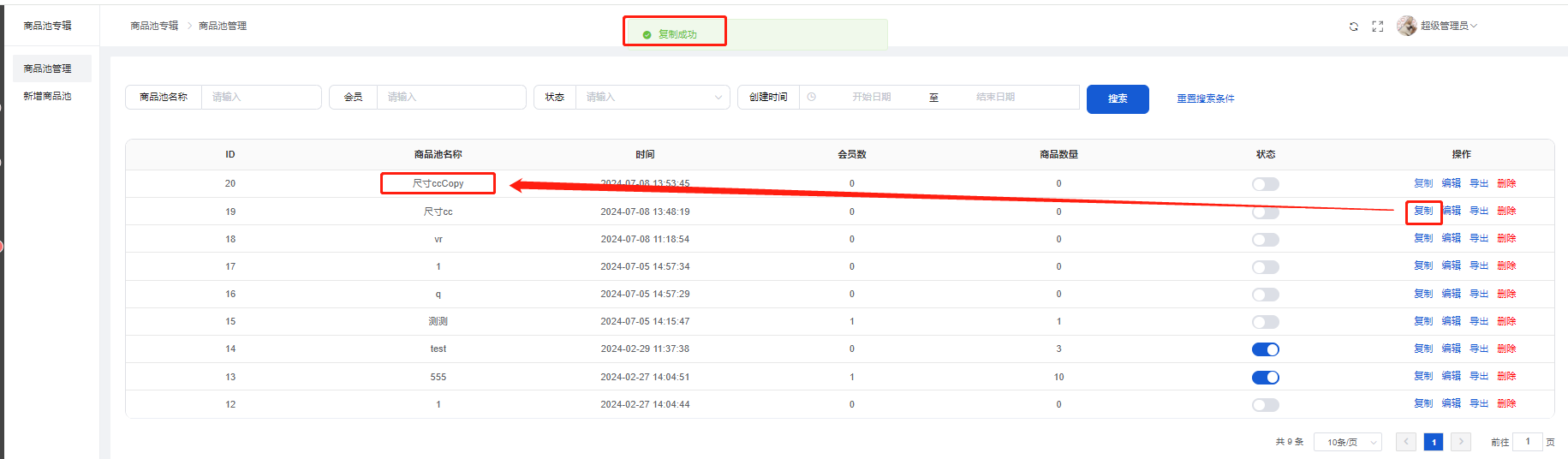Click the product count 10 cell
The image size is (1568, 459).
coord(1059,377)
